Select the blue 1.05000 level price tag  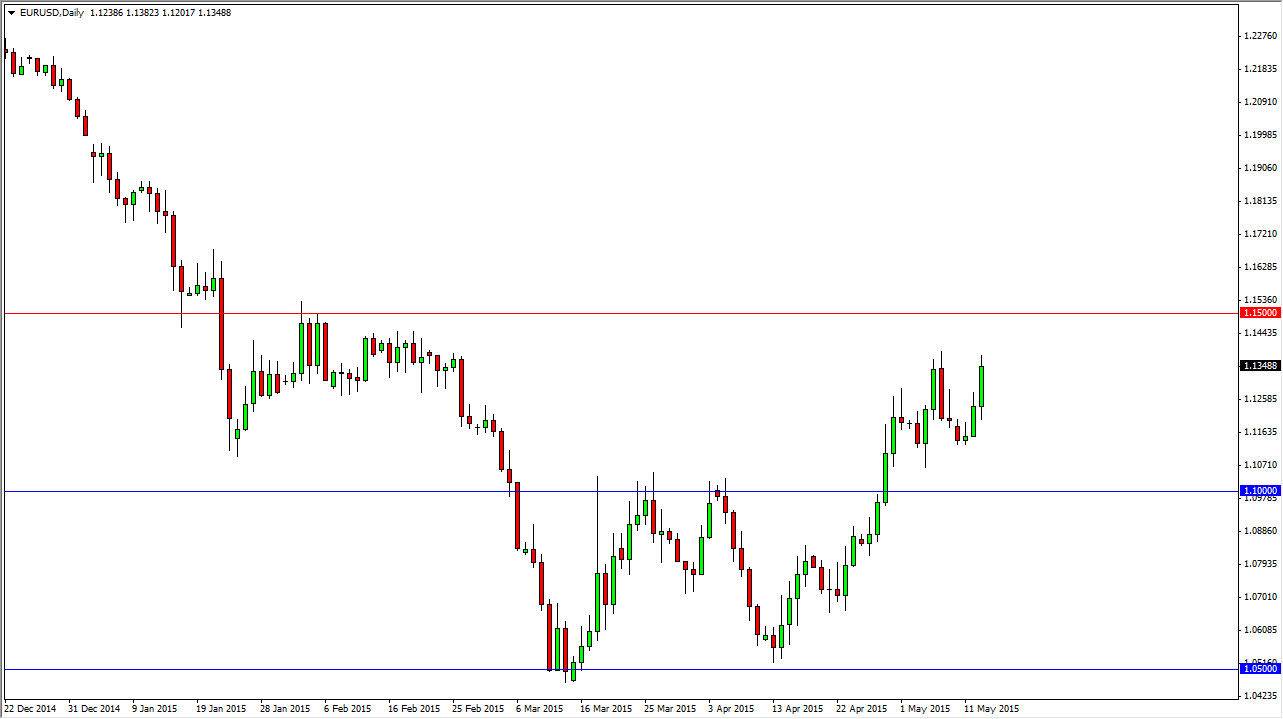[1260, 668]
